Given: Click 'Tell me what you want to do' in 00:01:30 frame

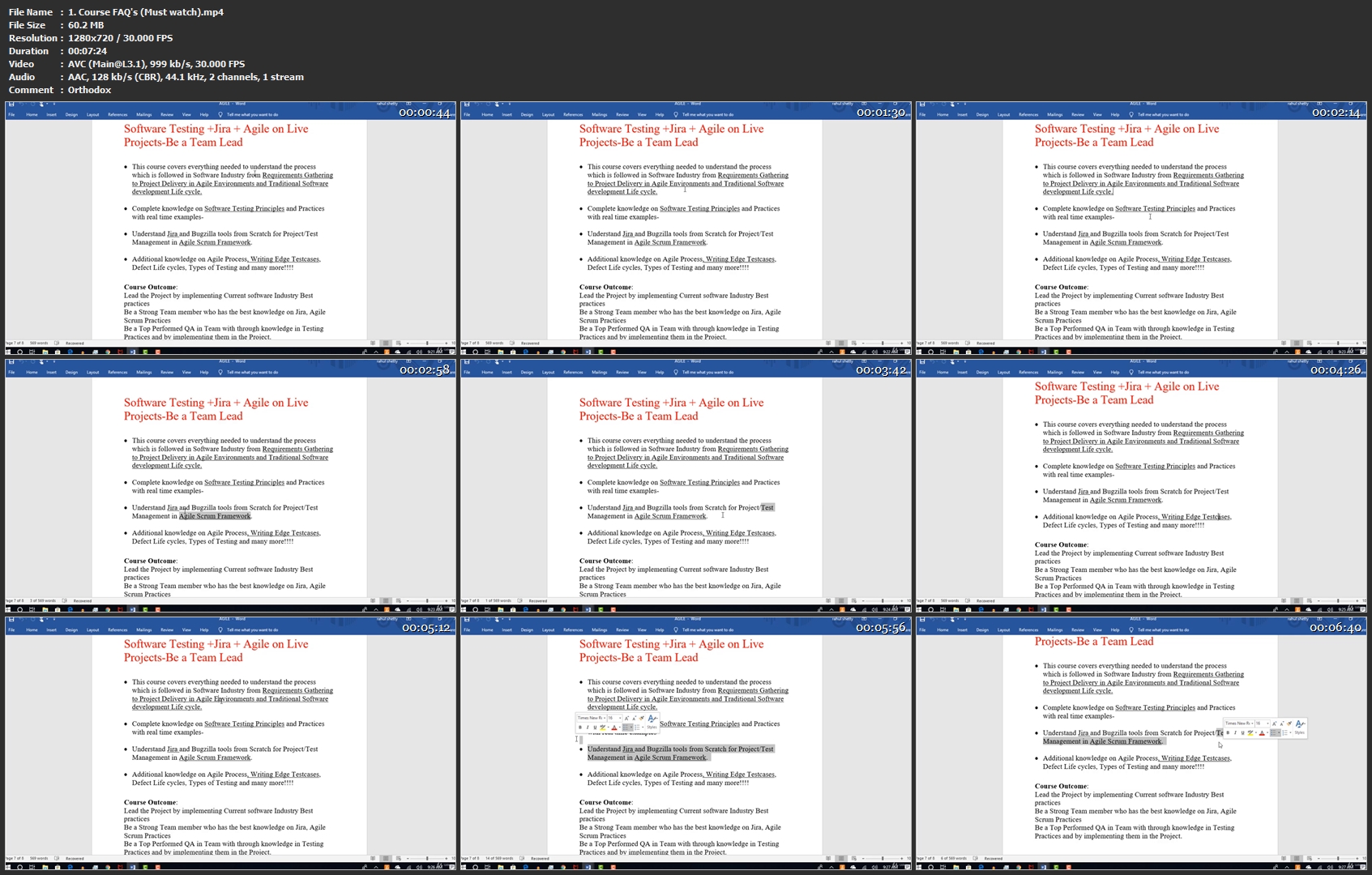Looking at the screenshot, I should (x=707, y=114).
